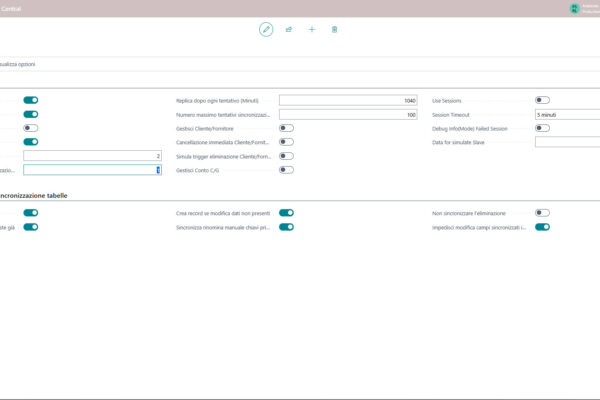600x400 pixels.
Task: Click the plus New record icon
Action: pos(312,29)
